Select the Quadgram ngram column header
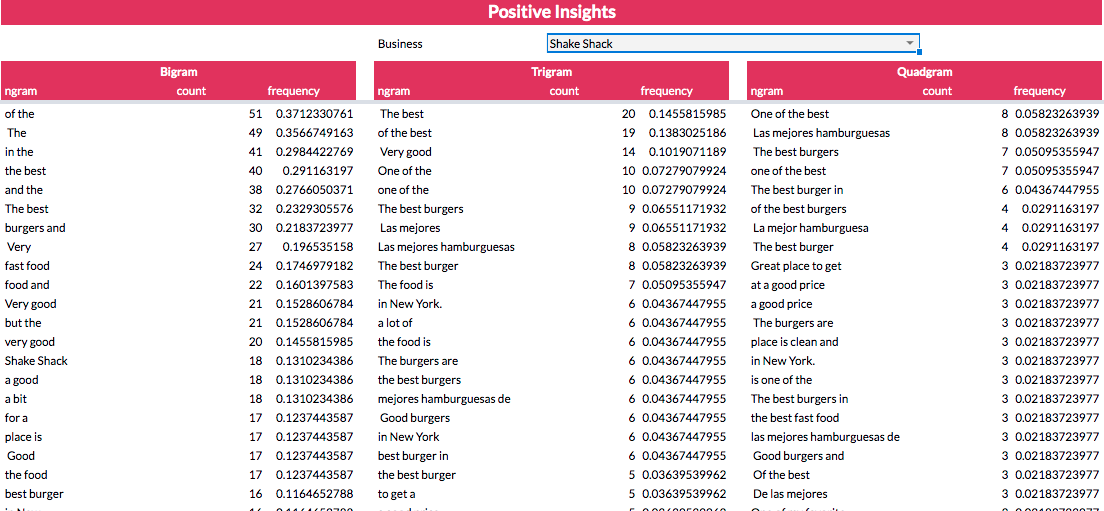The width and height of the screenshot is (1104, 511). [x=767, y=91]
